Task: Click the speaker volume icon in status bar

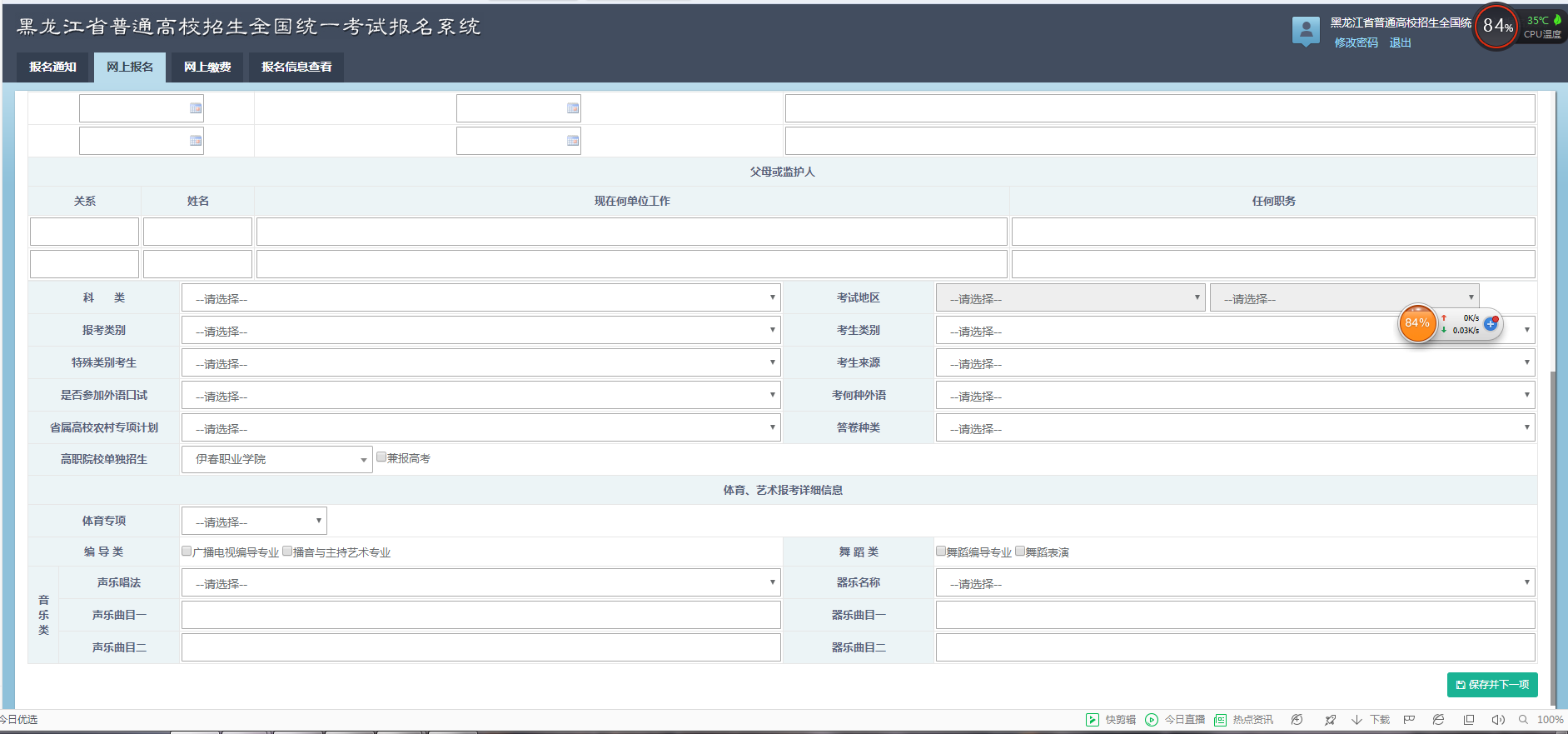Action: pos(1497,720)
